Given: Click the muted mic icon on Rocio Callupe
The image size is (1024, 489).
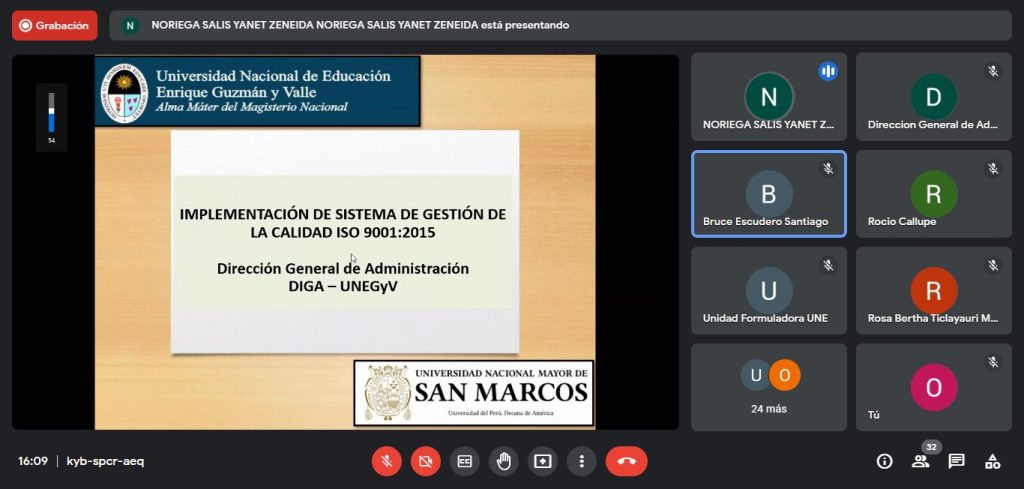Looking at the screenshot, I should (993, 169).
